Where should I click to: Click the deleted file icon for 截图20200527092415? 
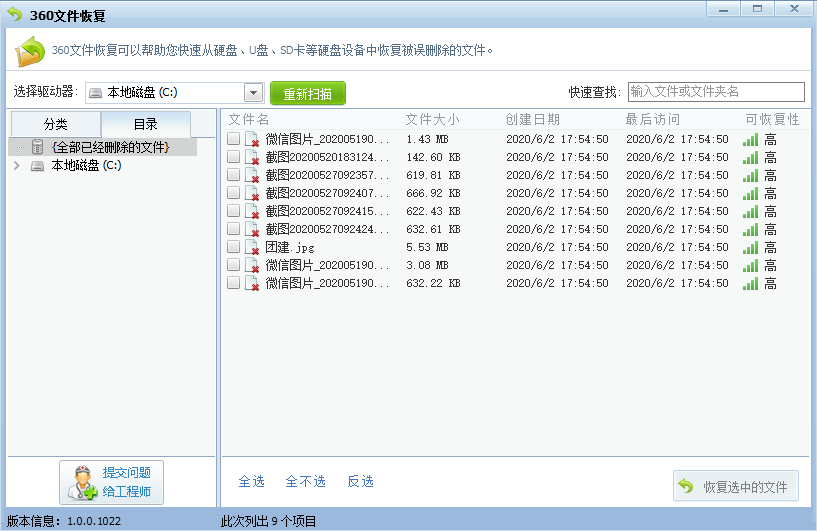click(x=252, y=211)
